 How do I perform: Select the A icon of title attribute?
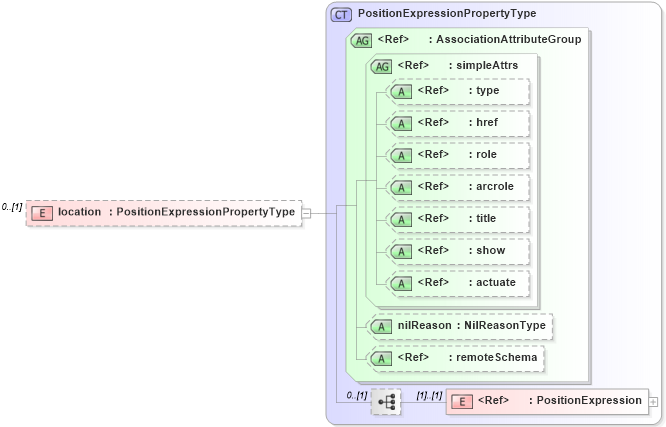point(401,220)
